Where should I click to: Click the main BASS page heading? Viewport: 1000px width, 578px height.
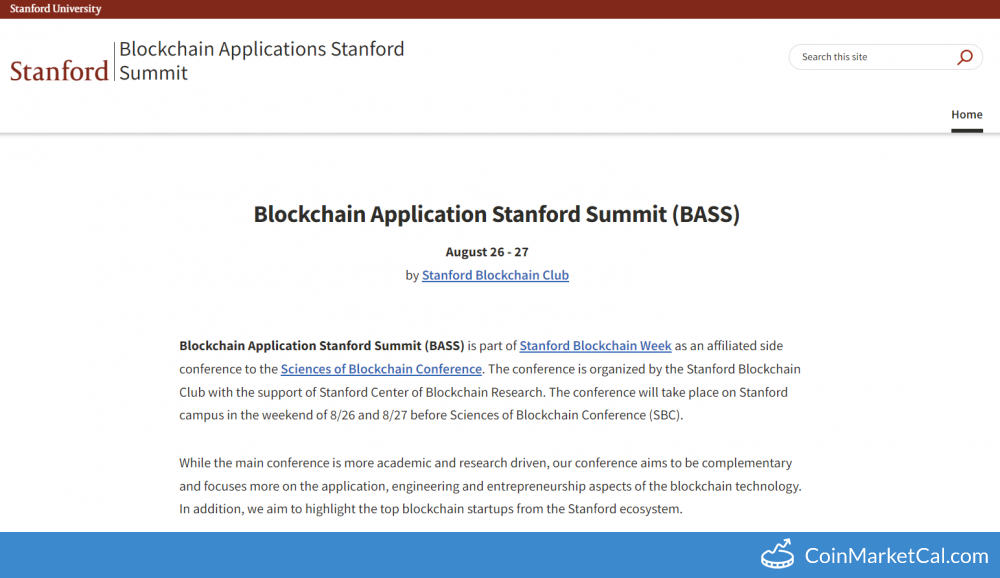pos(496,214)
